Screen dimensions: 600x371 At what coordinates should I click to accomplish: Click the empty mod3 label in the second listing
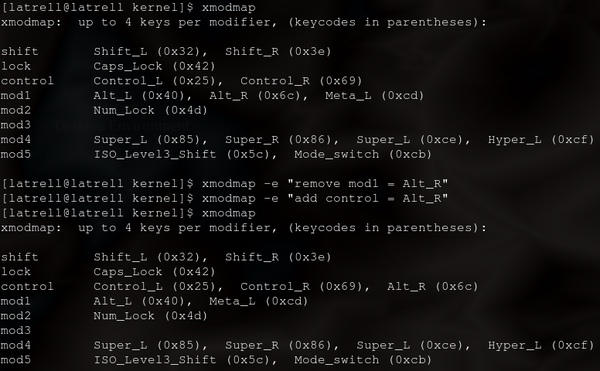point(15,330)
